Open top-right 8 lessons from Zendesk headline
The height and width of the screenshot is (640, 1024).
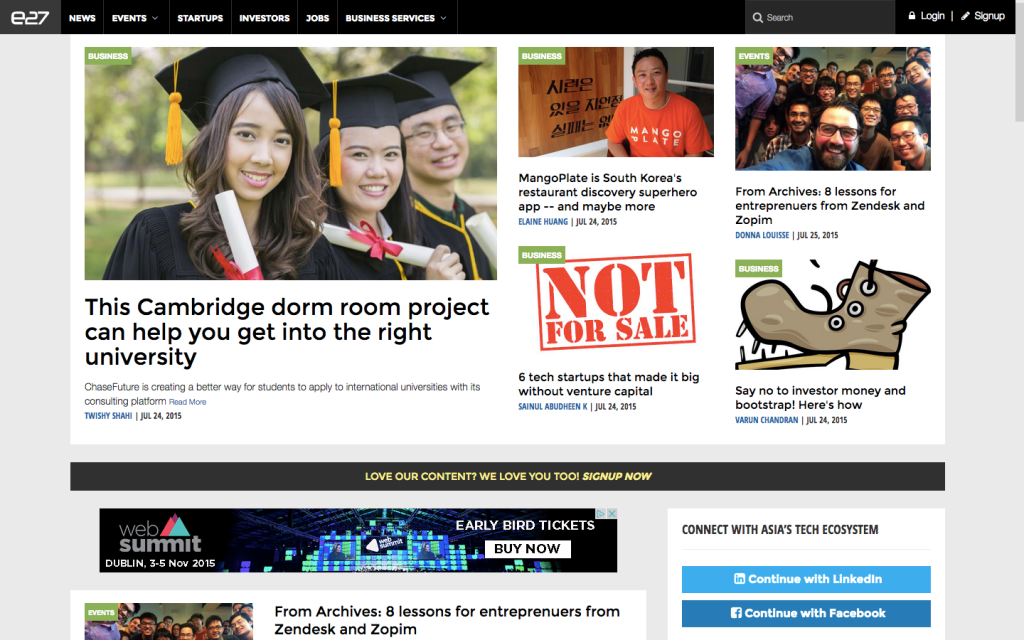(829, 206)
